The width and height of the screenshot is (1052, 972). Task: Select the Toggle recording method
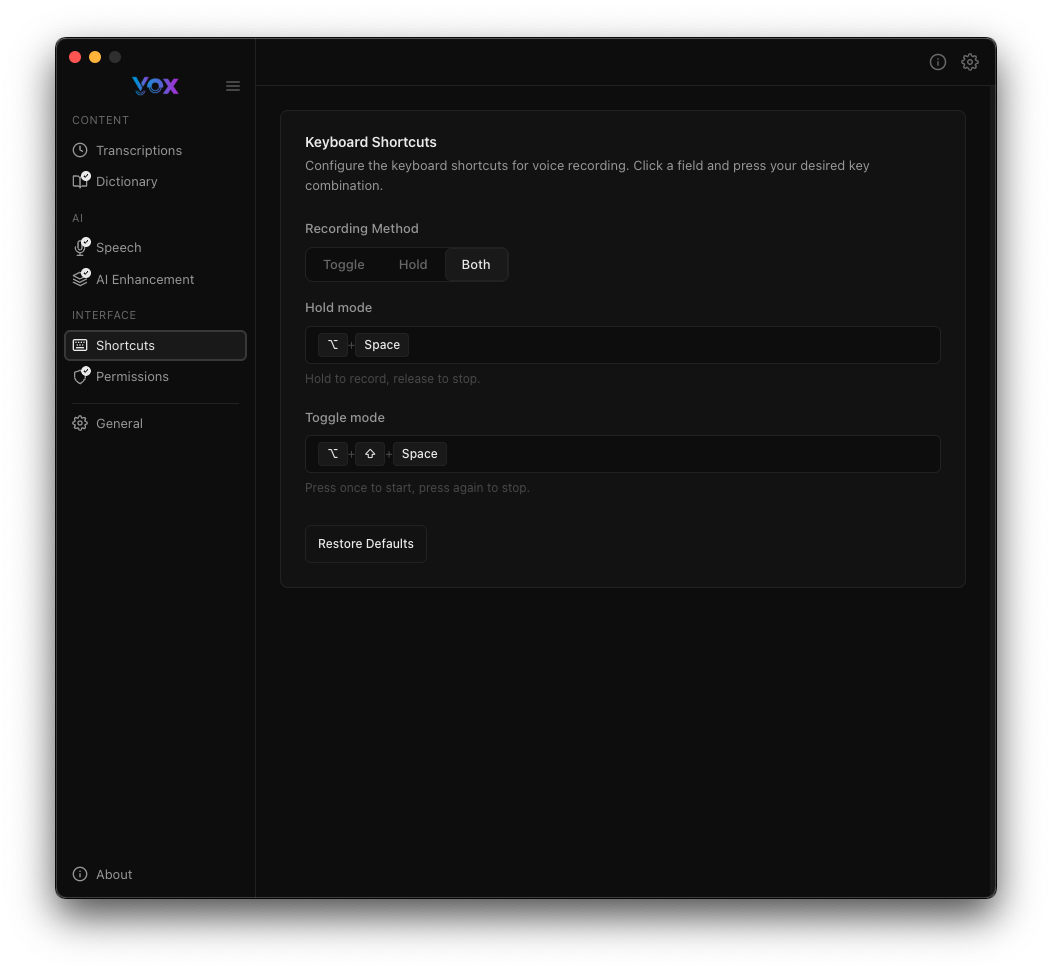[343, 264]
